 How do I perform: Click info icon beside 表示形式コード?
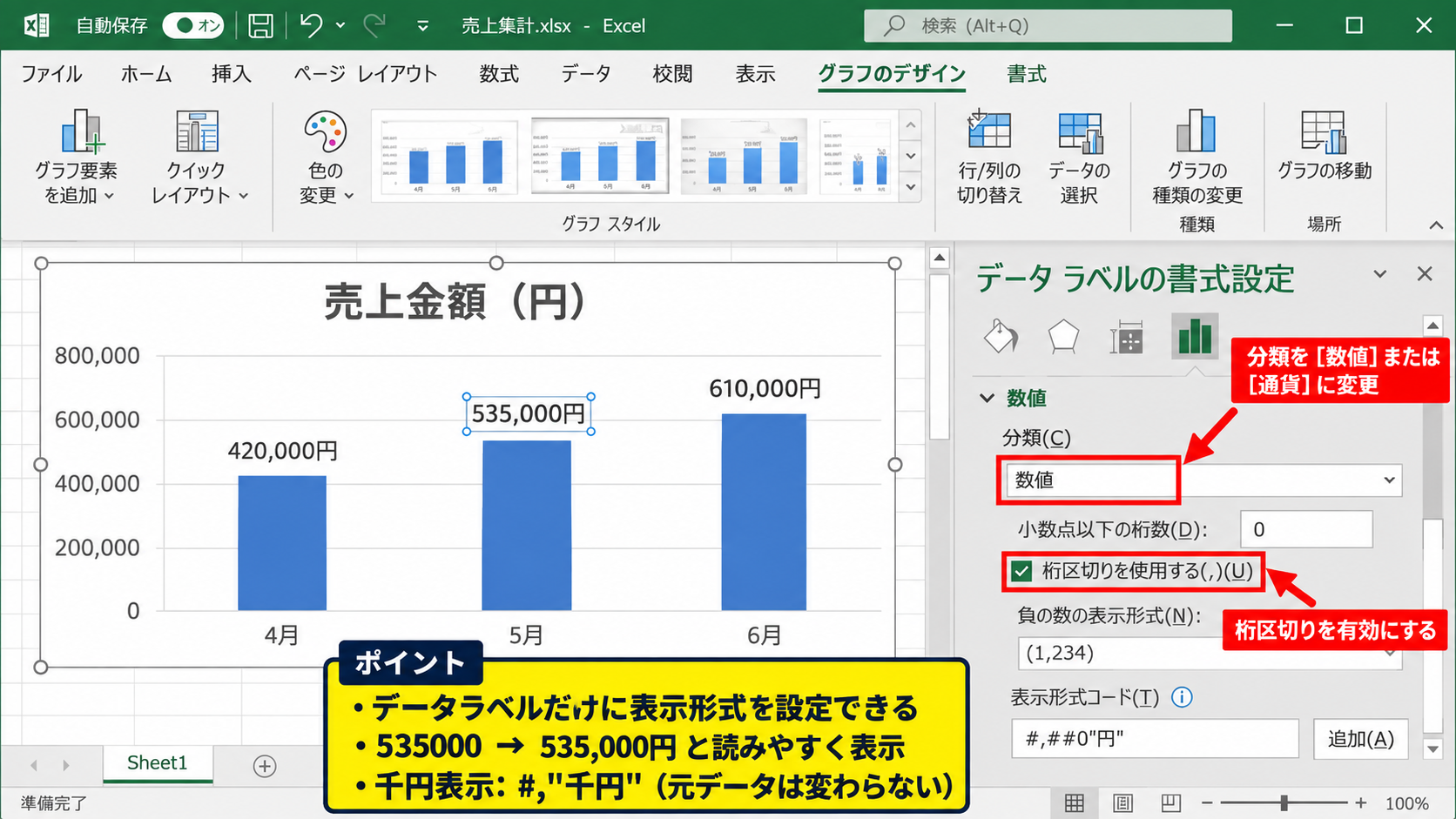click(1182, 697)
